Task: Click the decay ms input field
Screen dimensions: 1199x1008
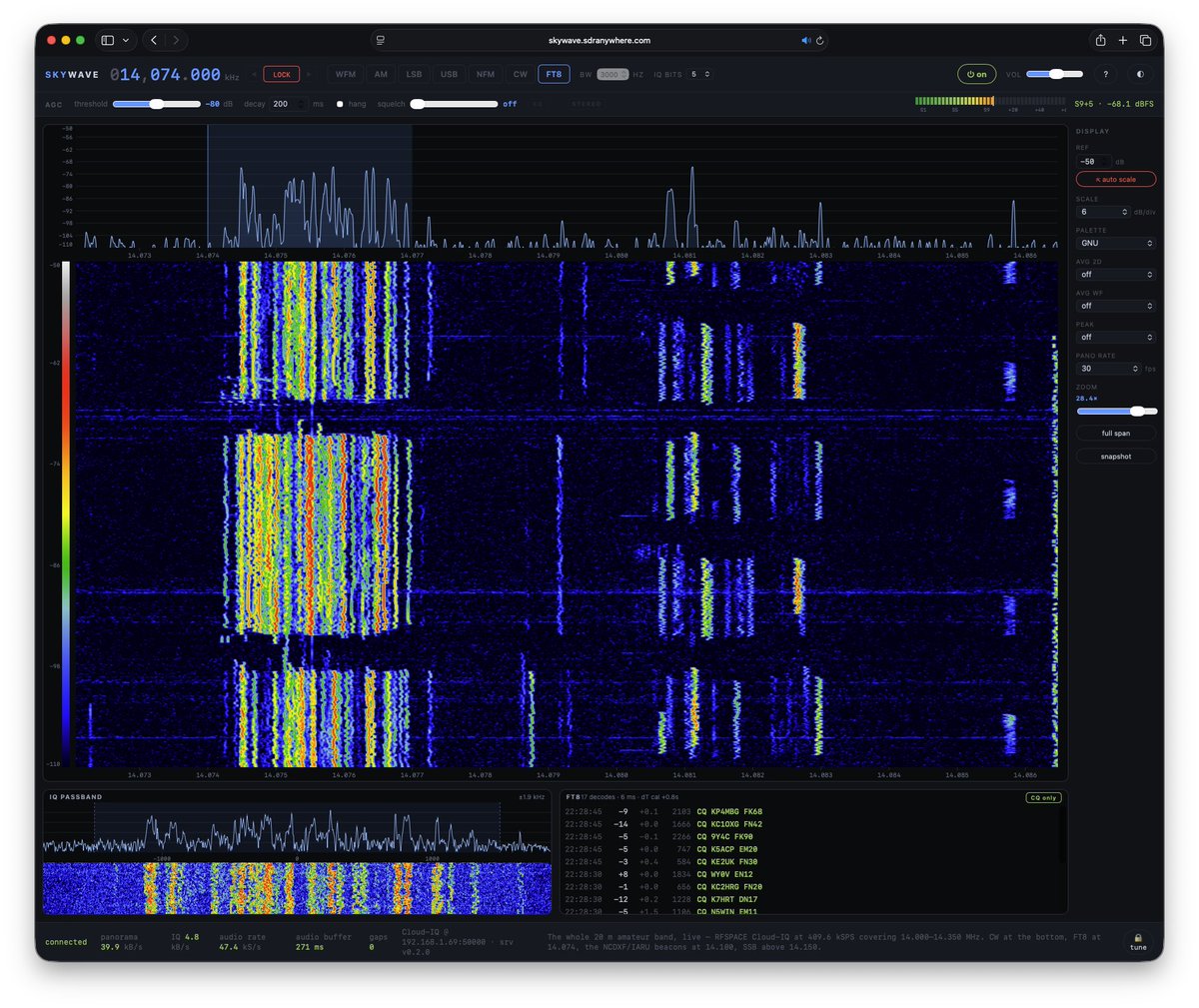Action: (x=288, y=104)
